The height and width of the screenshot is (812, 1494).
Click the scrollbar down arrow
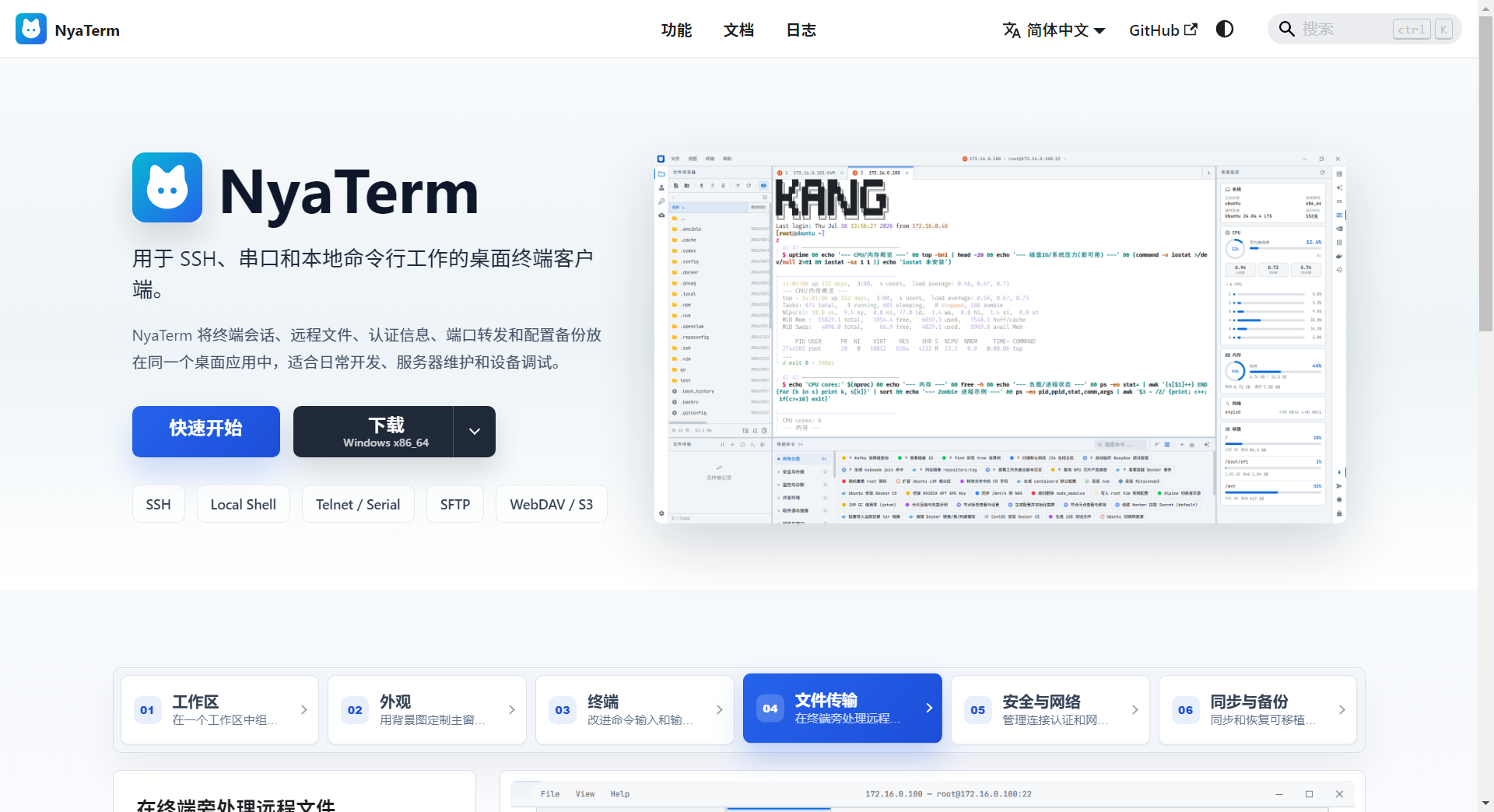pyautogui.click(x=1485, y=803)
